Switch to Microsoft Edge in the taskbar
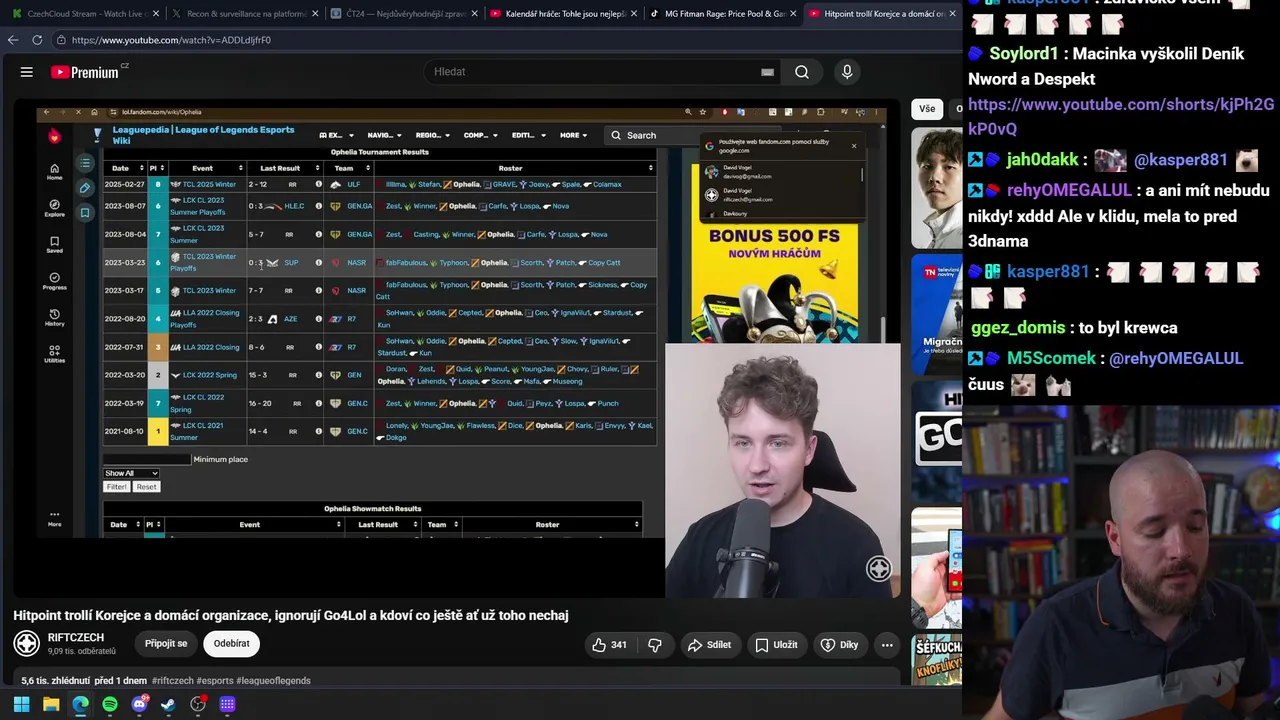This screenshot has width=1280, height=720. tap(80, 704)
